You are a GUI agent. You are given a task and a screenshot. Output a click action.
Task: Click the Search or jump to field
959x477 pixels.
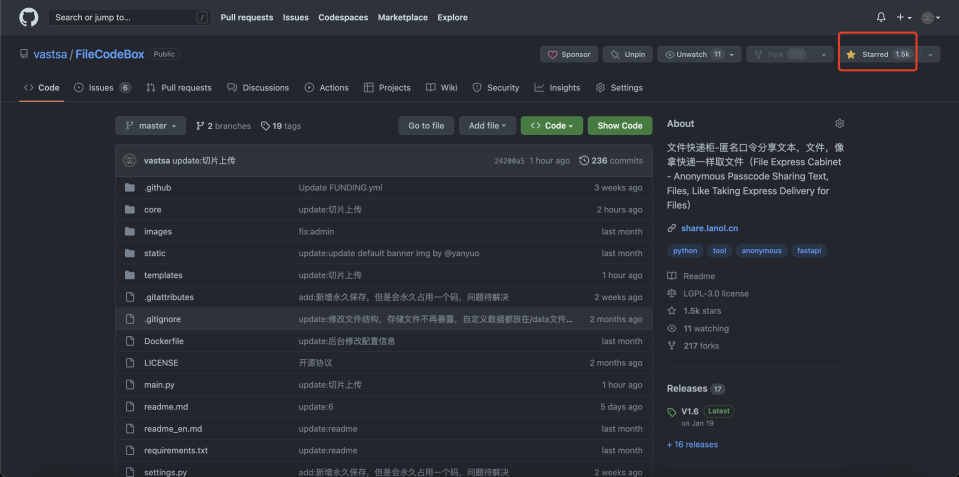(x=130, y=17)
